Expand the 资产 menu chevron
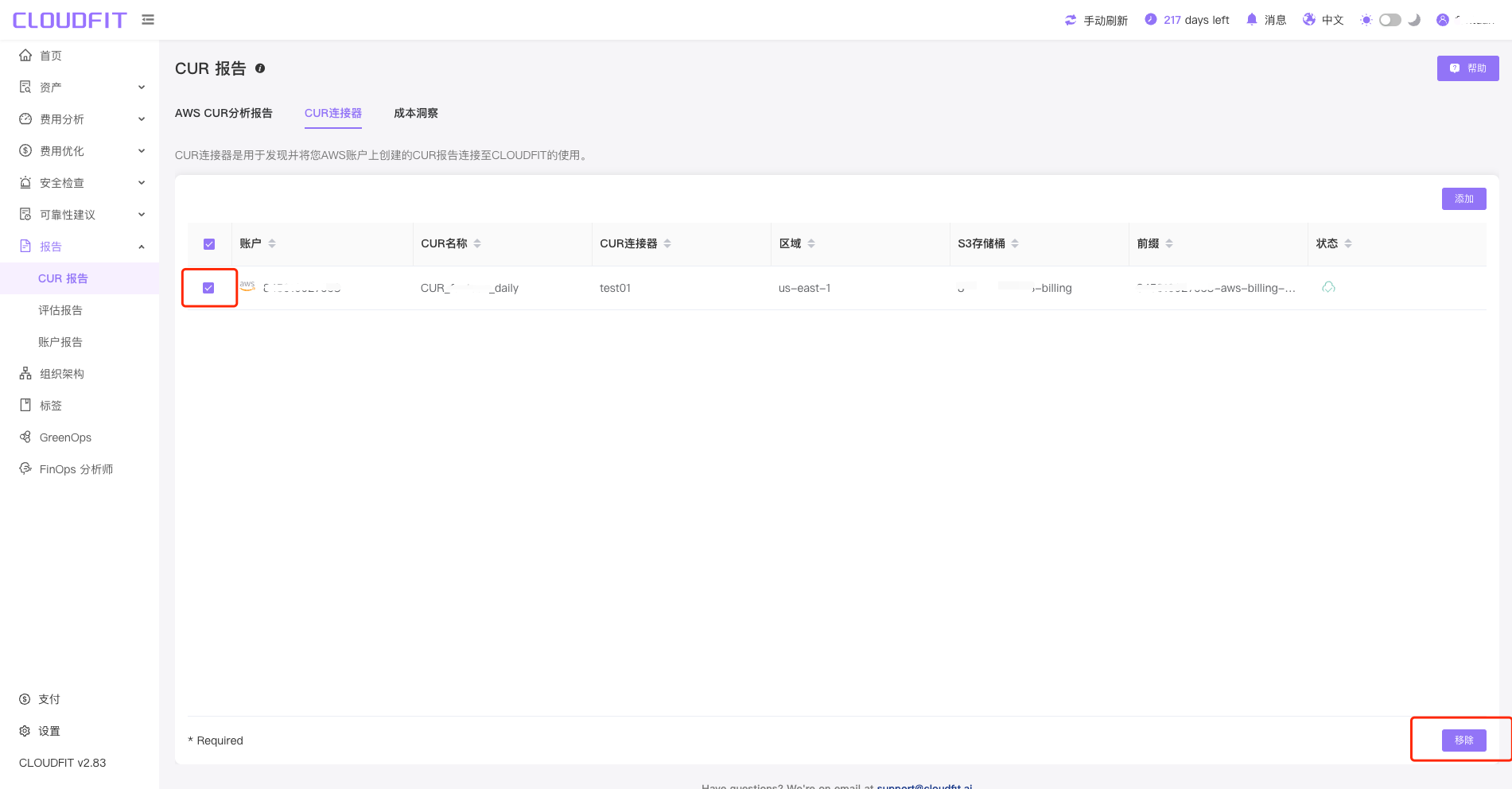 point(142,87)
